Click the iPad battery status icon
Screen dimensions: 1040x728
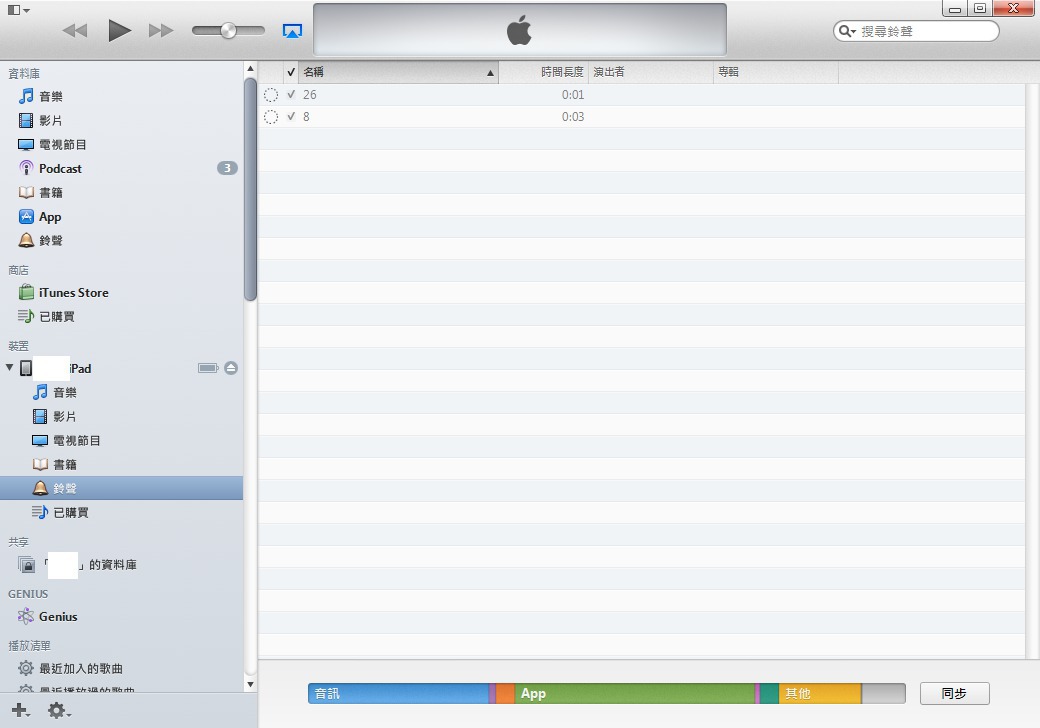pyautogui.click(x=208, y=368)
